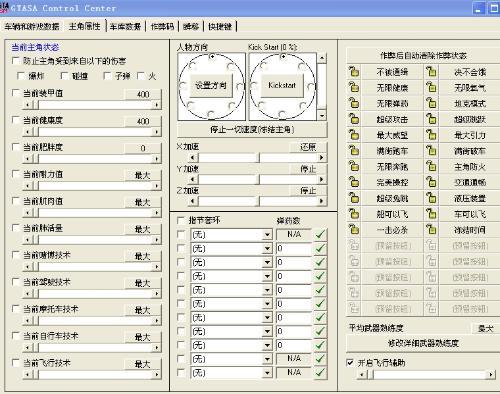
Task: Click the 还原 button for X加速
Action: [x=308, y=147]
